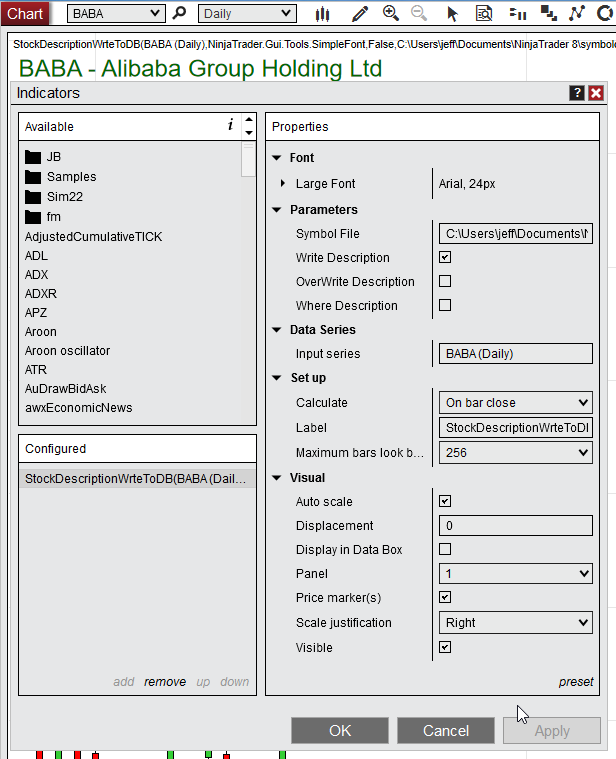The image size is (616, 759).
Task: Enable Display in Data Box checkbox
Action: tap(445, 549)
